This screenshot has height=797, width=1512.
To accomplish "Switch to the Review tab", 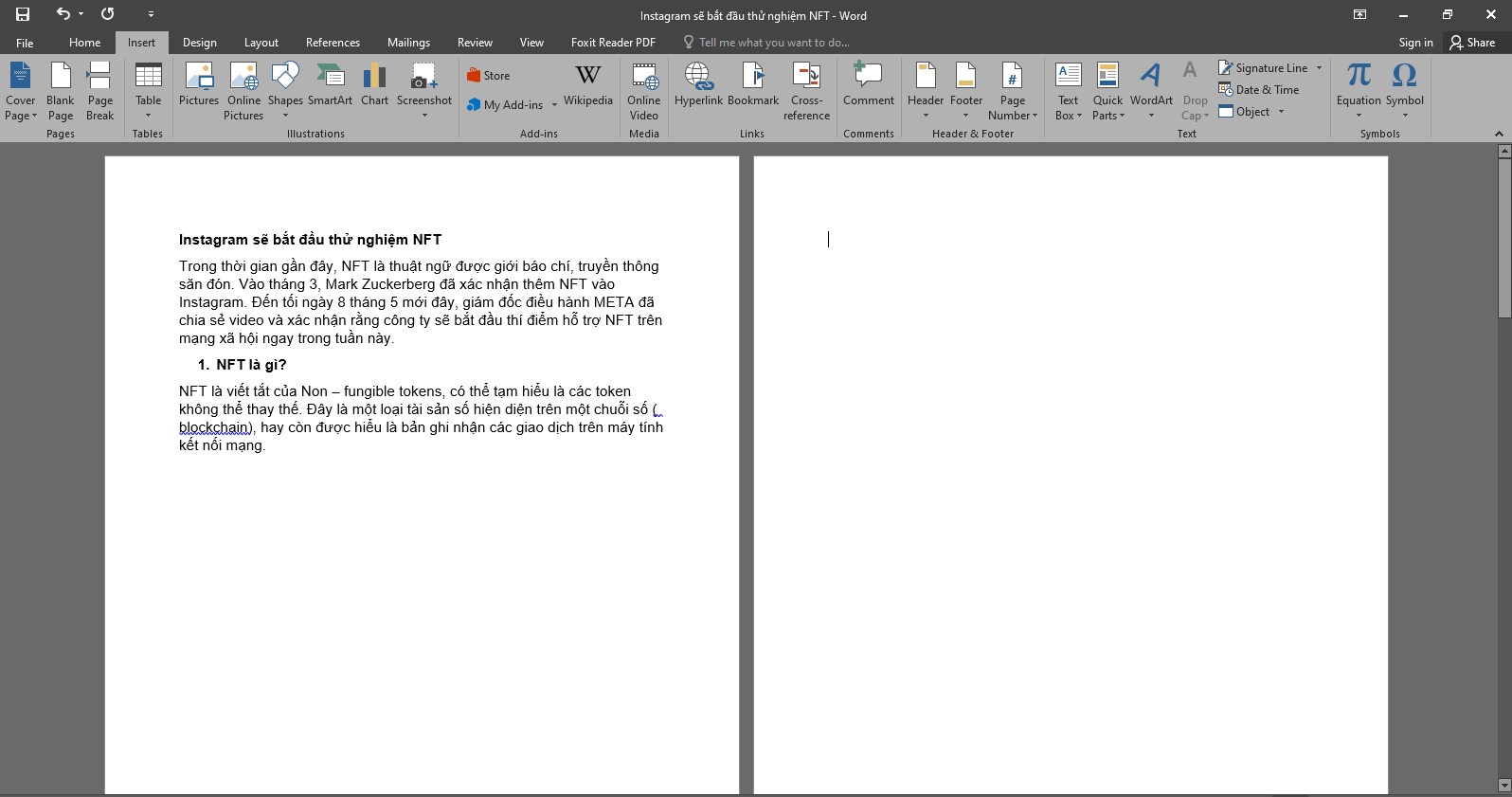I will tap(475, 43).
